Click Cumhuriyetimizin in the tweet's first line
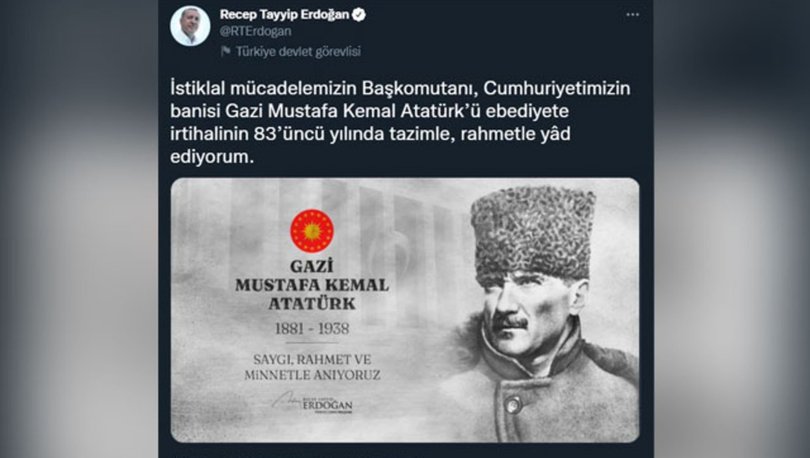Viewport: 810px width, 458px height. click(x=557, y=88)
